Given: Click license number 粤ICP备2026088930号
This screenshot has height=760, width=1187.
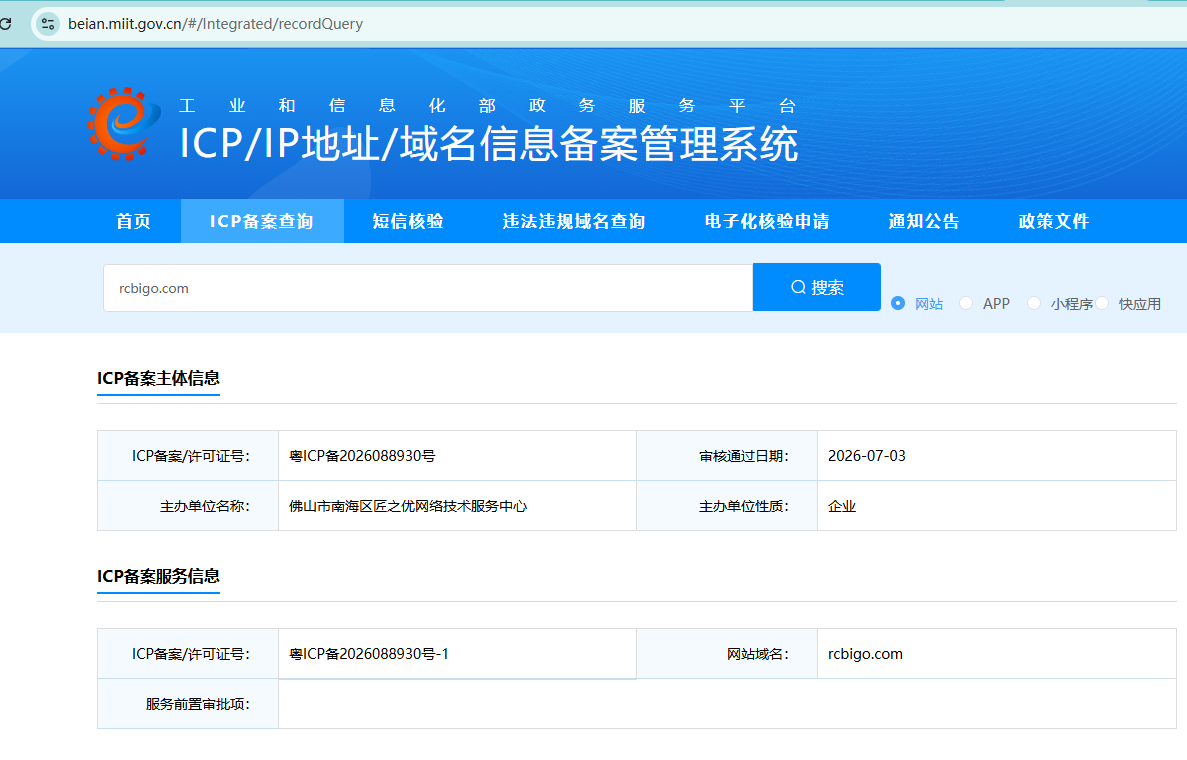Looking at the screenshot, I should pyautogui.click(x=362, y=456).
